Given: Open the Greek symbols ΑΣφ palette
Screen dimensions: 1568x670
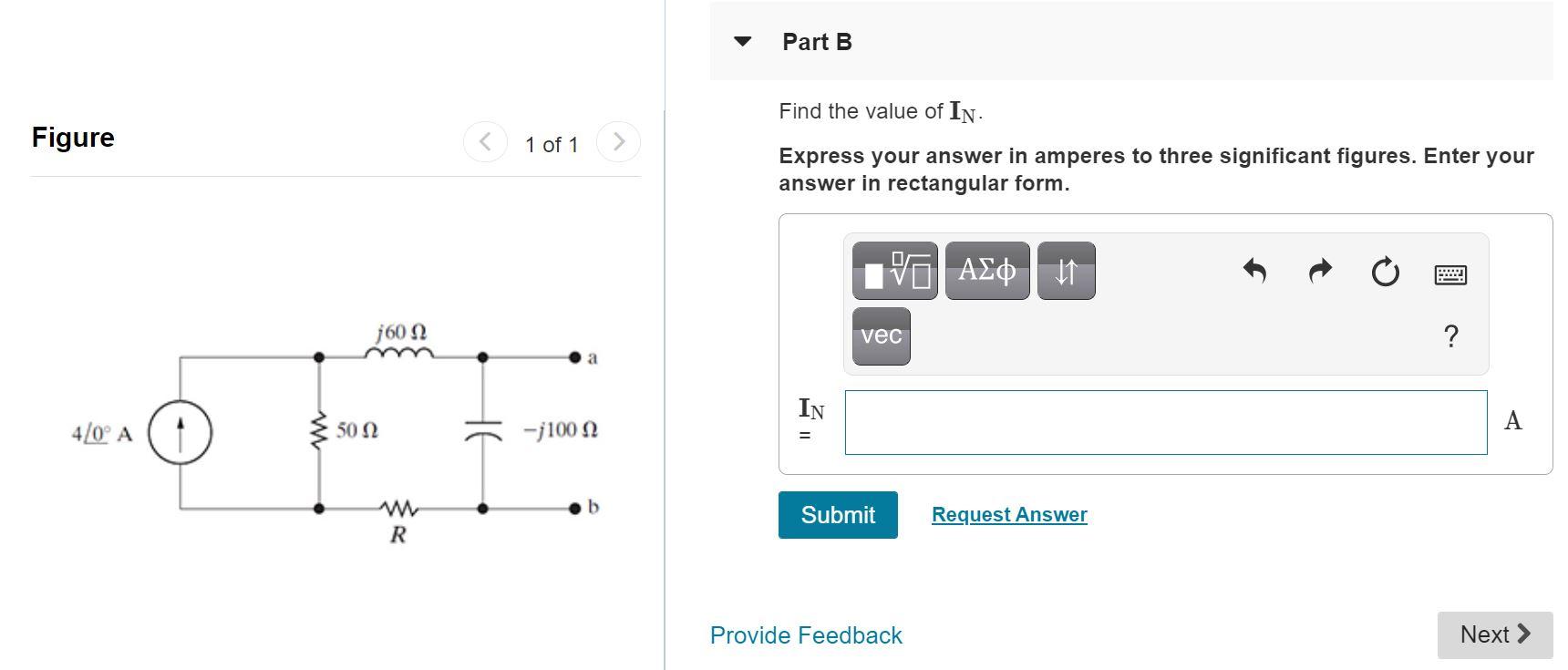Looking at the screenshot, I should (987, 269).
